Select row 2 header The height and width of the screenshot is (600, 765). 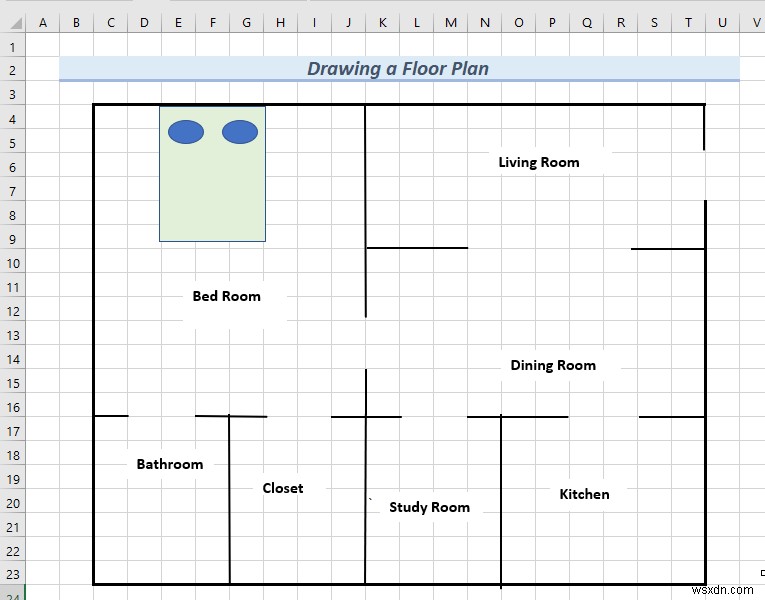[13, 70]
